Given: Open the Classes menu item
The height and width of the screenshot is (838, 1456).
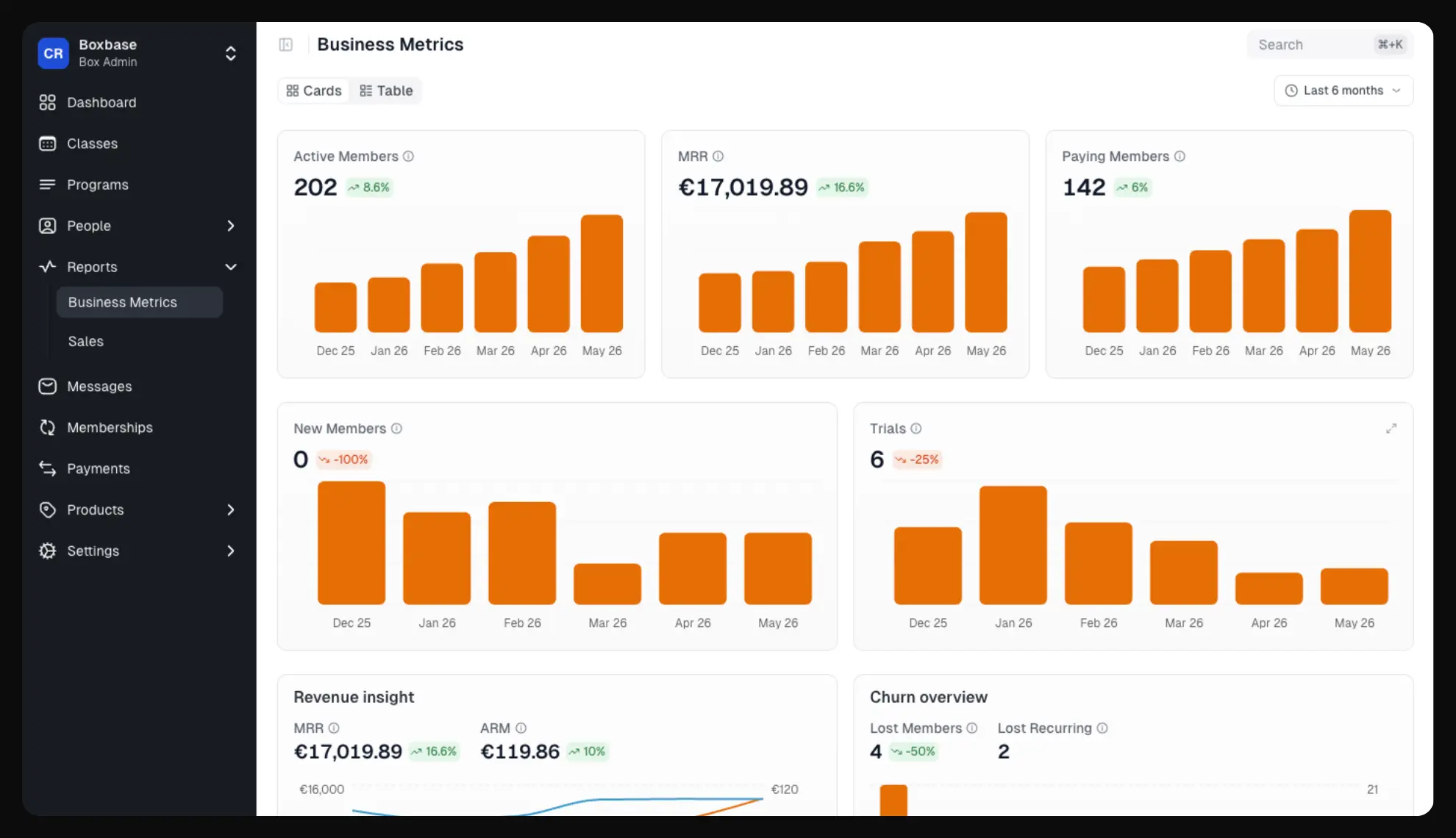Looking at the screenshot, I should click(140, 143).
